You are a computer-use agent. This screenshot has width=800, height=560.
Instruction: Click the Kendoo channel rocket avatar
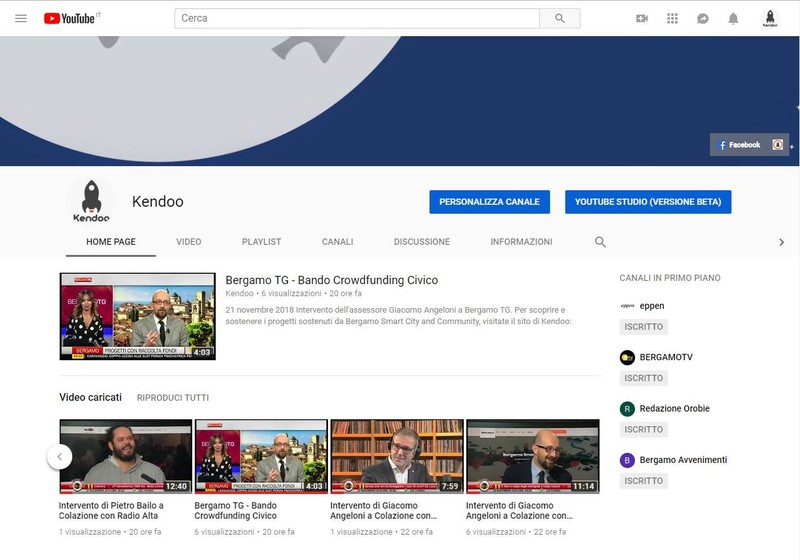click(91, 201)
